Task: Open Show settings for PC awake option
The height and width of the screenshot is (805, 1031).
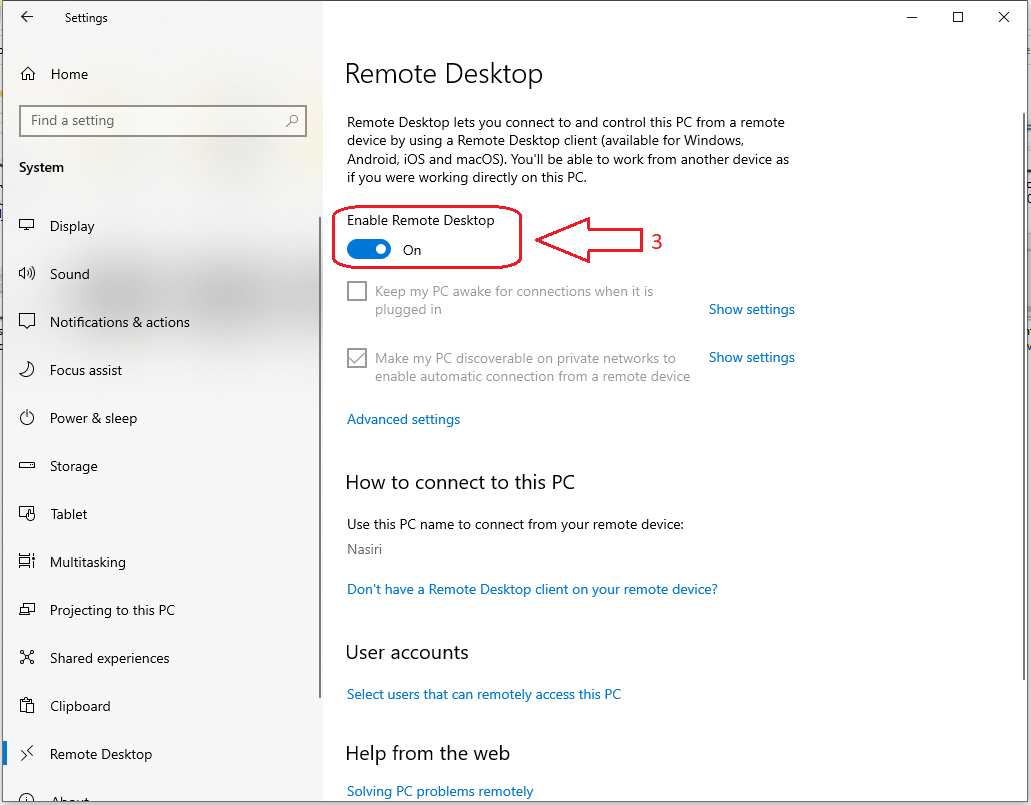Action: [751, 309]
